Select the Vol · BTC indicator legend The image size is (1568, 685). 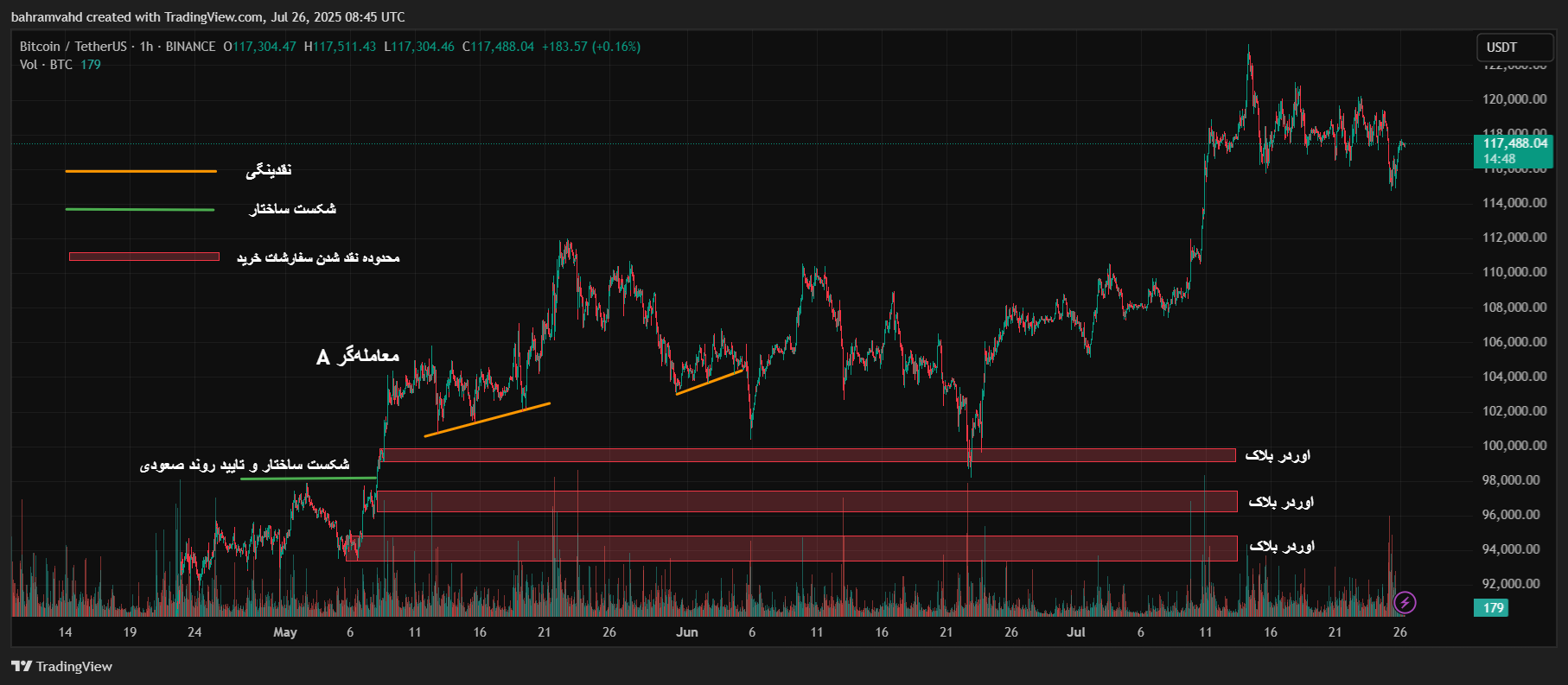coord(47,65)
